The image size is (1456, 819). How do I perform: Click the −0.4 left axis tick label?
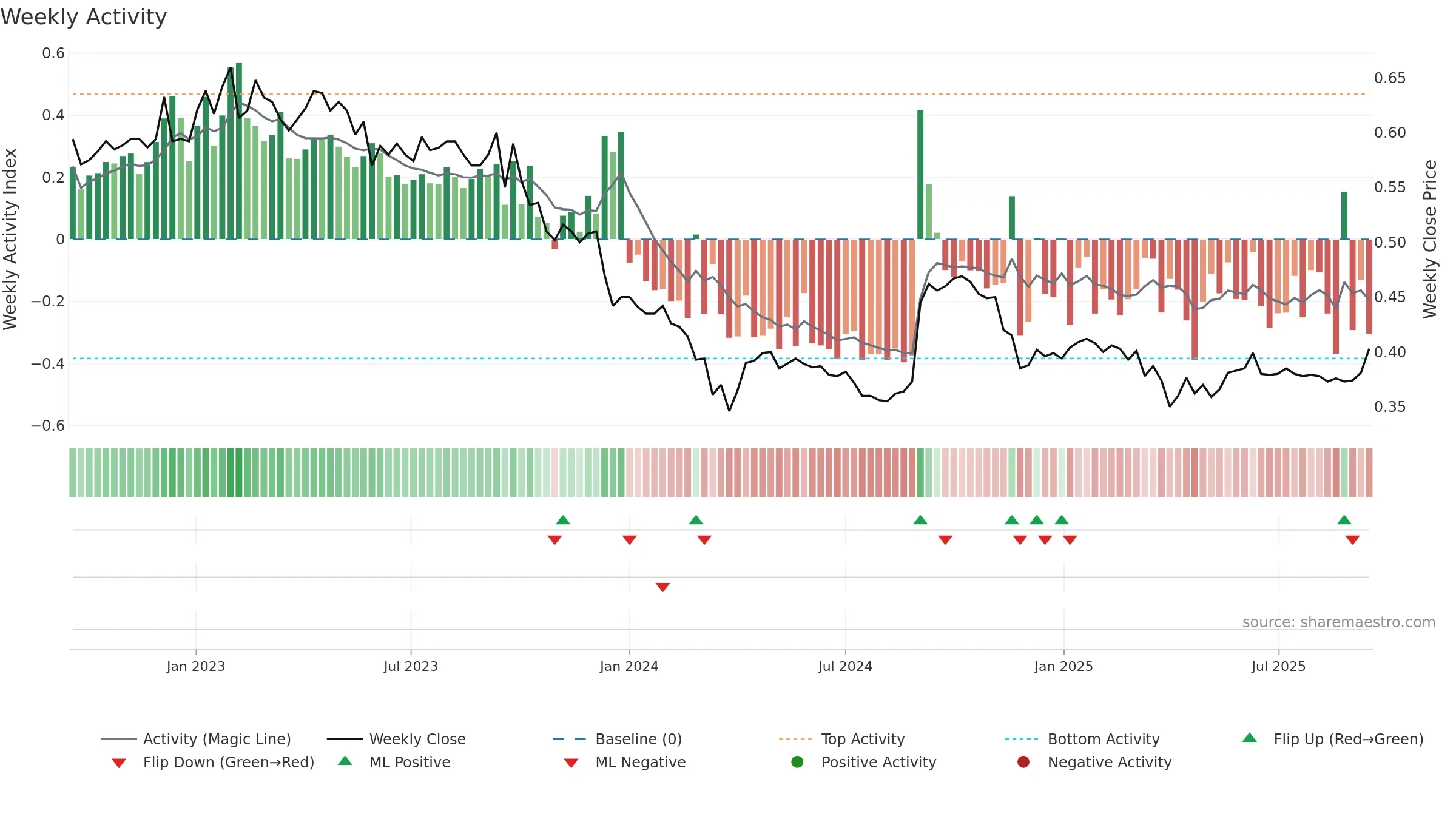click(48, 364)
